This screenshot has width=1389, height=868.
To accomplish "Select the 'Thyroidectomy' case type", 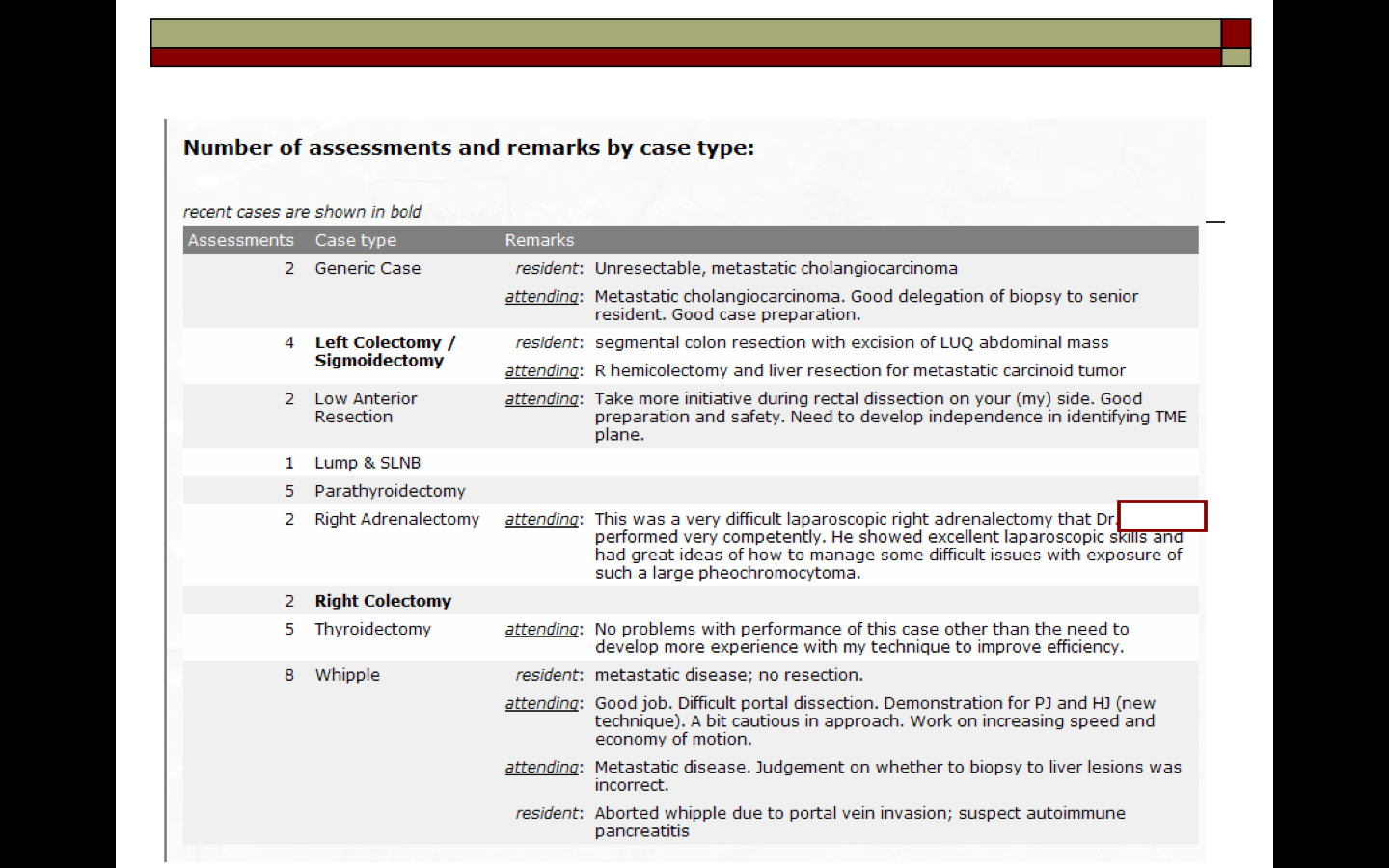I will click(x=372, y=629).
